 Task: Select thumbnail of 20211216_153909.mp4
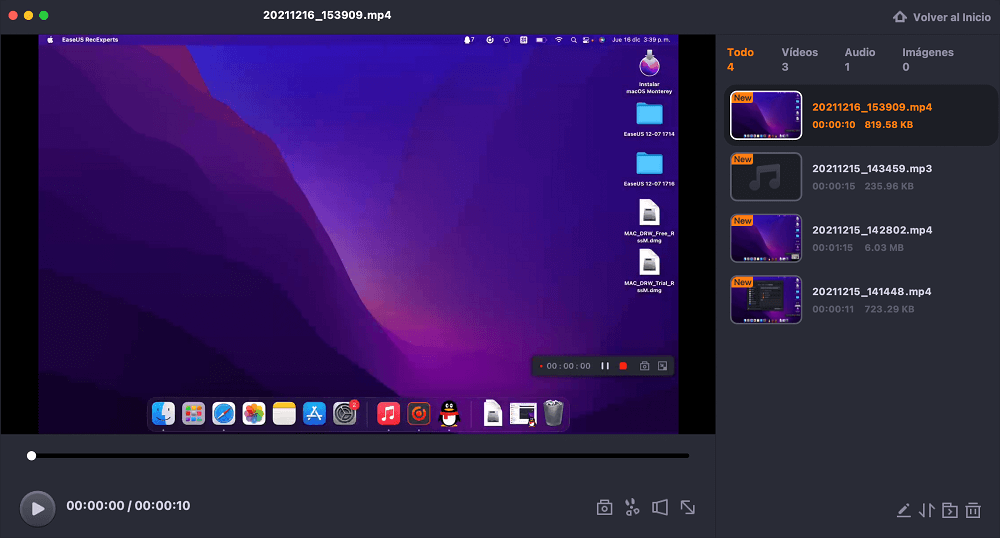(x=766, y=115)
